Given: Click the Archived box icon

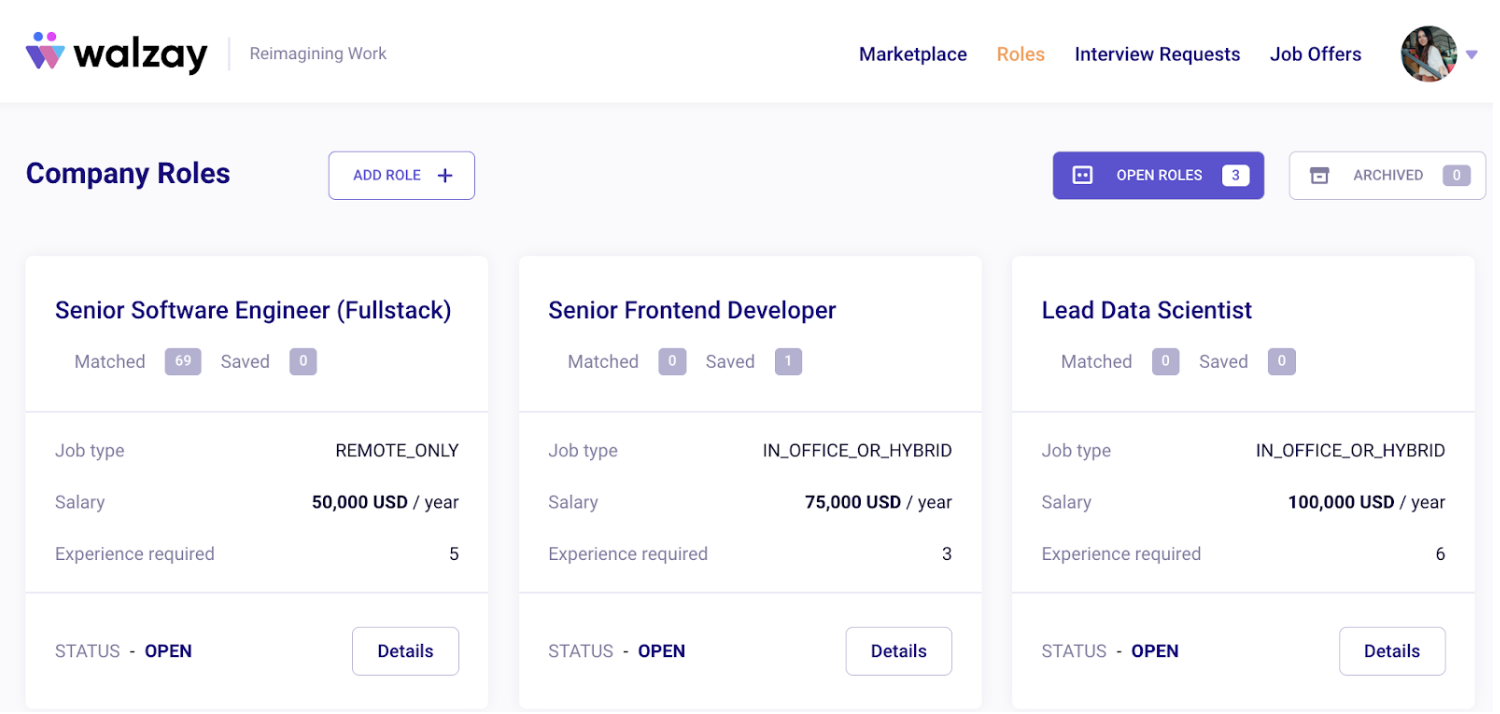Looking at the screenshot, I should point(1320,175).
